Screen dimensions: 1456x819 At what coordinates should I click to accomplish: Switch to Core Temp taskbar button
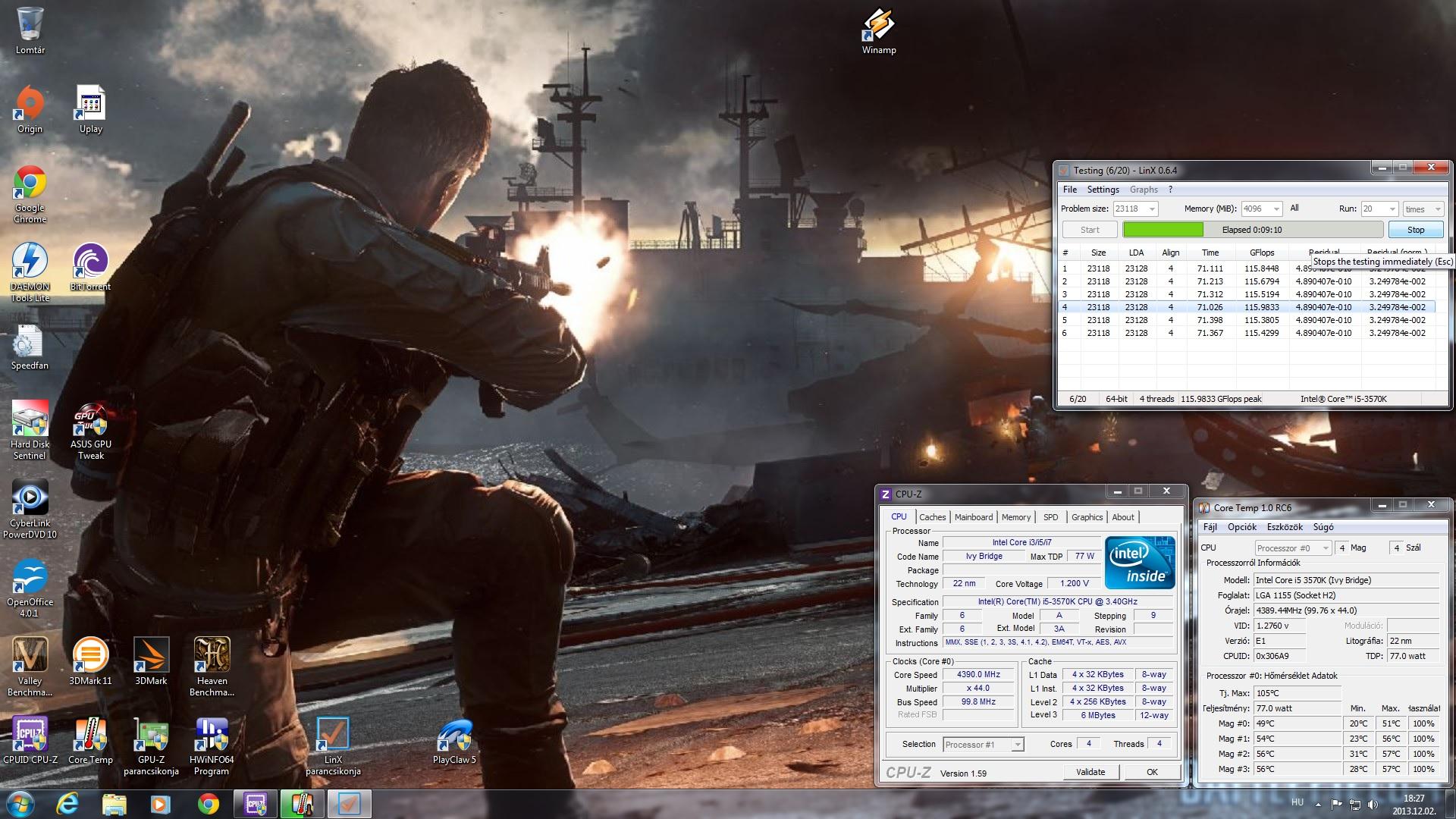tap(302, 804)
